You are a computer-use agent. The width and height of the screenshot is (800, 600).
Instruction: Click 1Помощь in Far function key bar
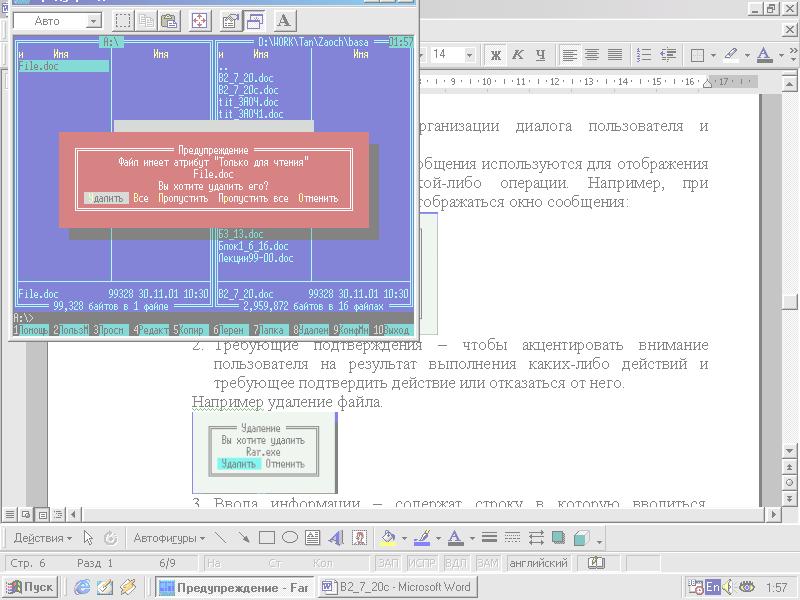(31, 330)
